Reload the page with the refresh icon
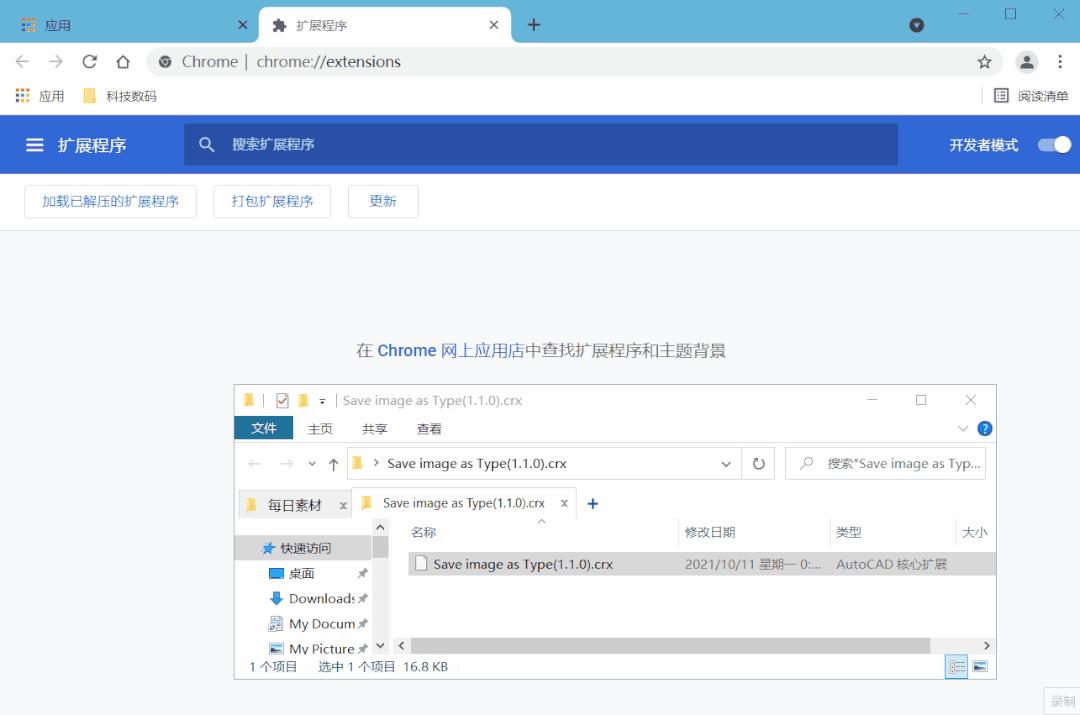Viewport: 1080px width, 715px height. (89, 61)
